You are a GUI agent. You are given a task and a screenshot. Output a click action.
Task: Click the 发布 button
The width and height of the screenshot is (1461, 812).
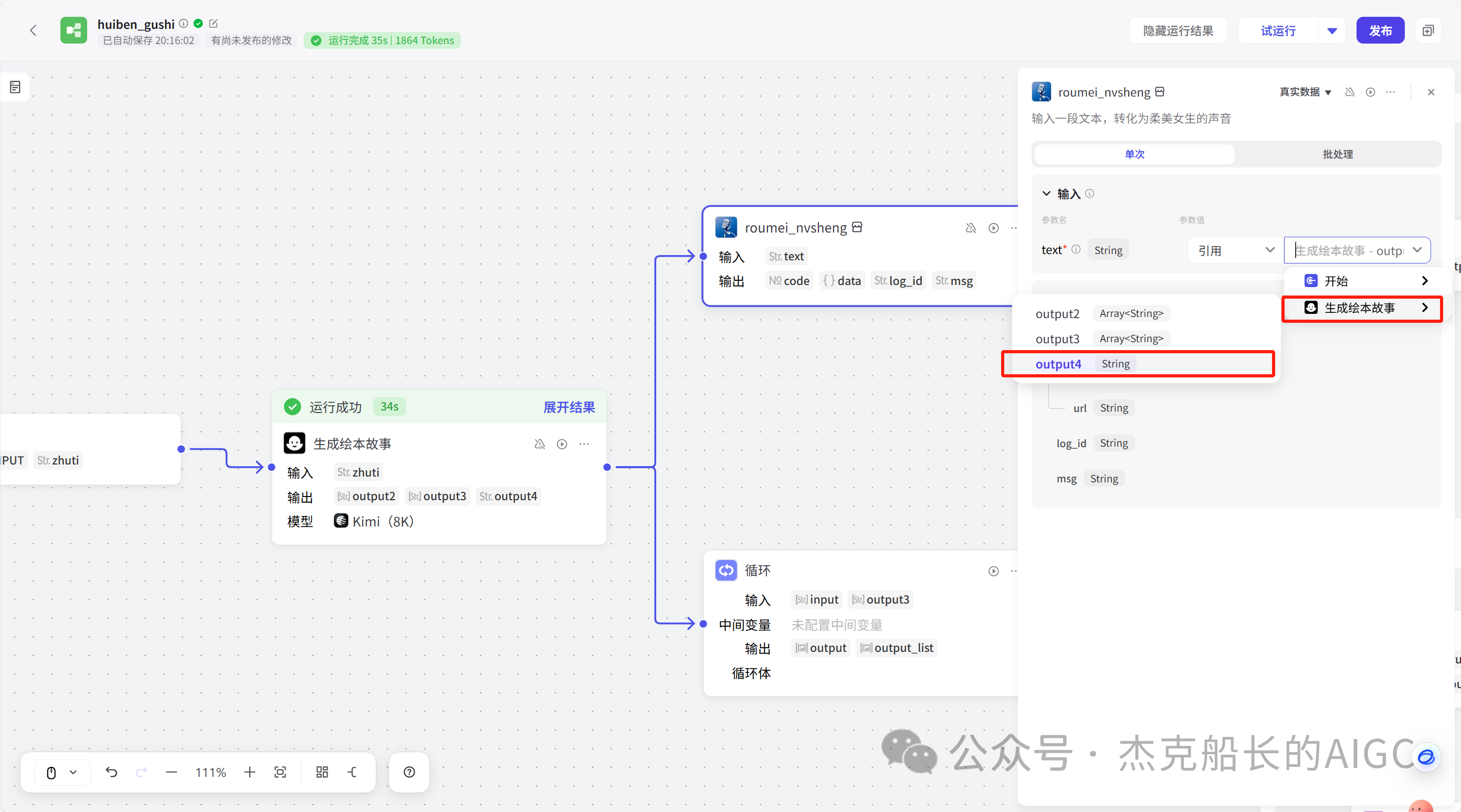(1380, 30)
